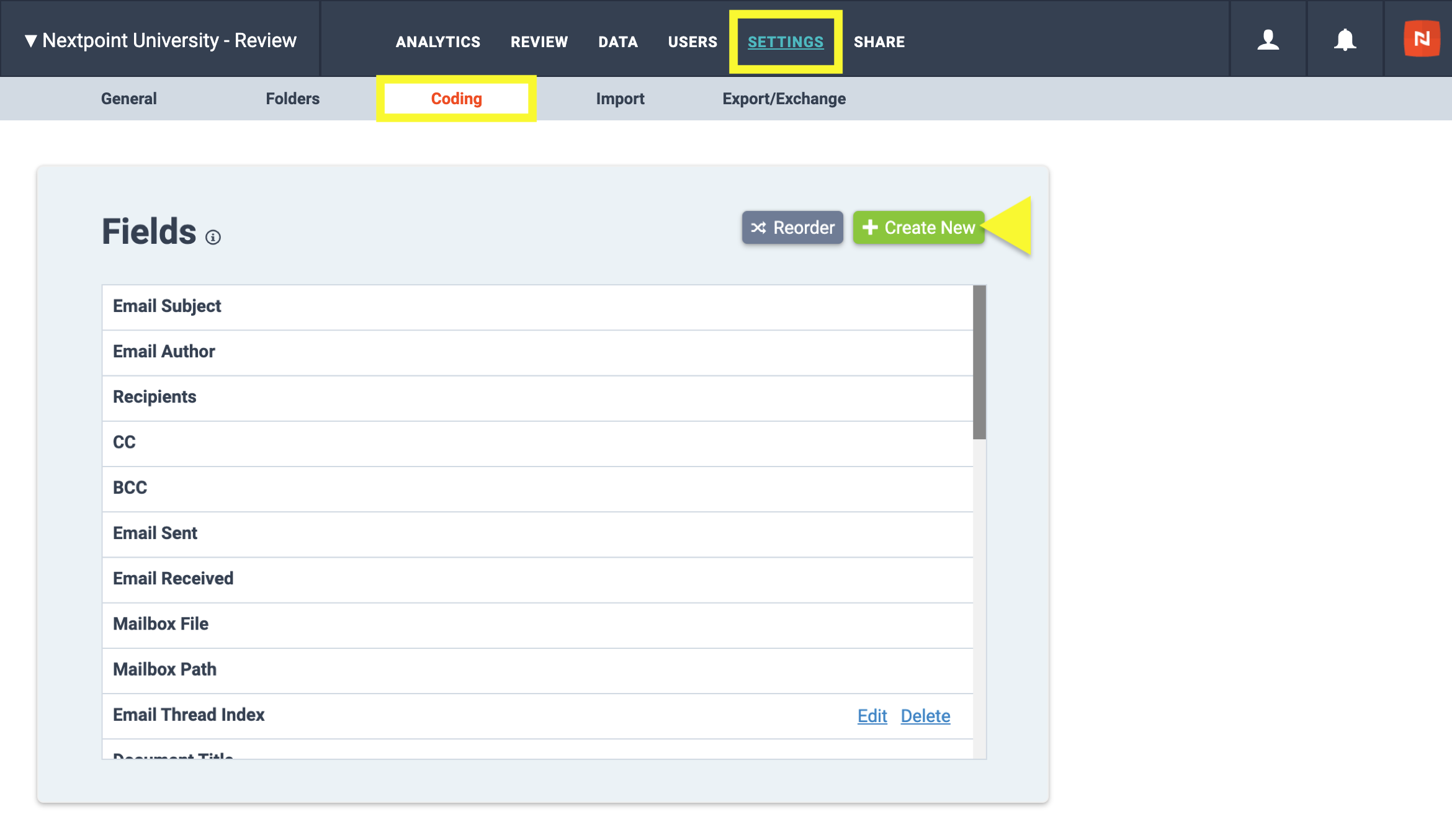Screen dimensions: 1452x840
Task: Click the info icon next to Fields
Action: (213, 238)
